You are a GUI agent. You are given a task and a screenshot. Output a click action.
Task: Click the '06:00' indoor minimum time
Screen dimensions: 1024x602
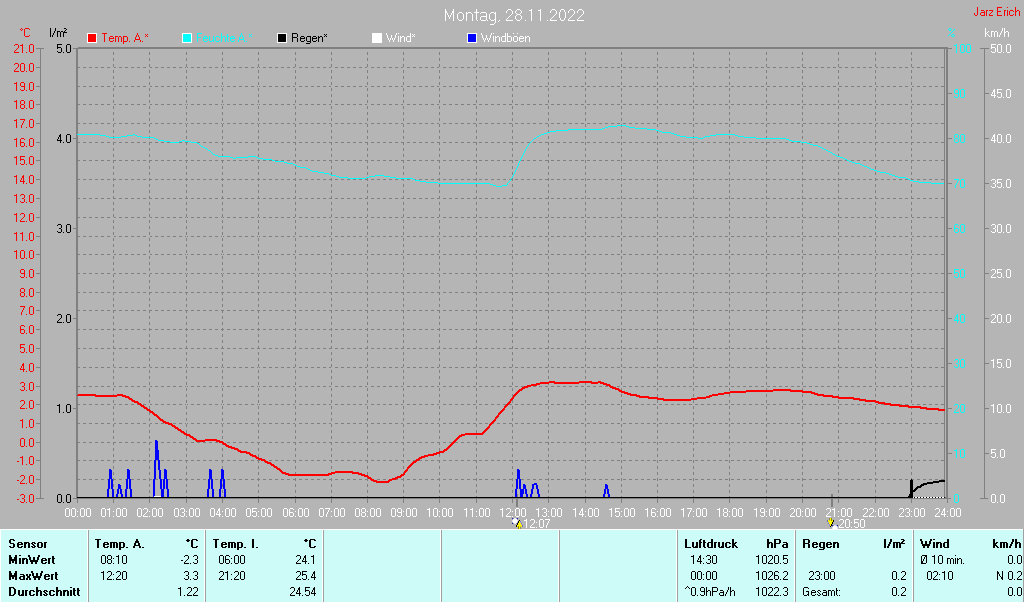click(232, 560)
